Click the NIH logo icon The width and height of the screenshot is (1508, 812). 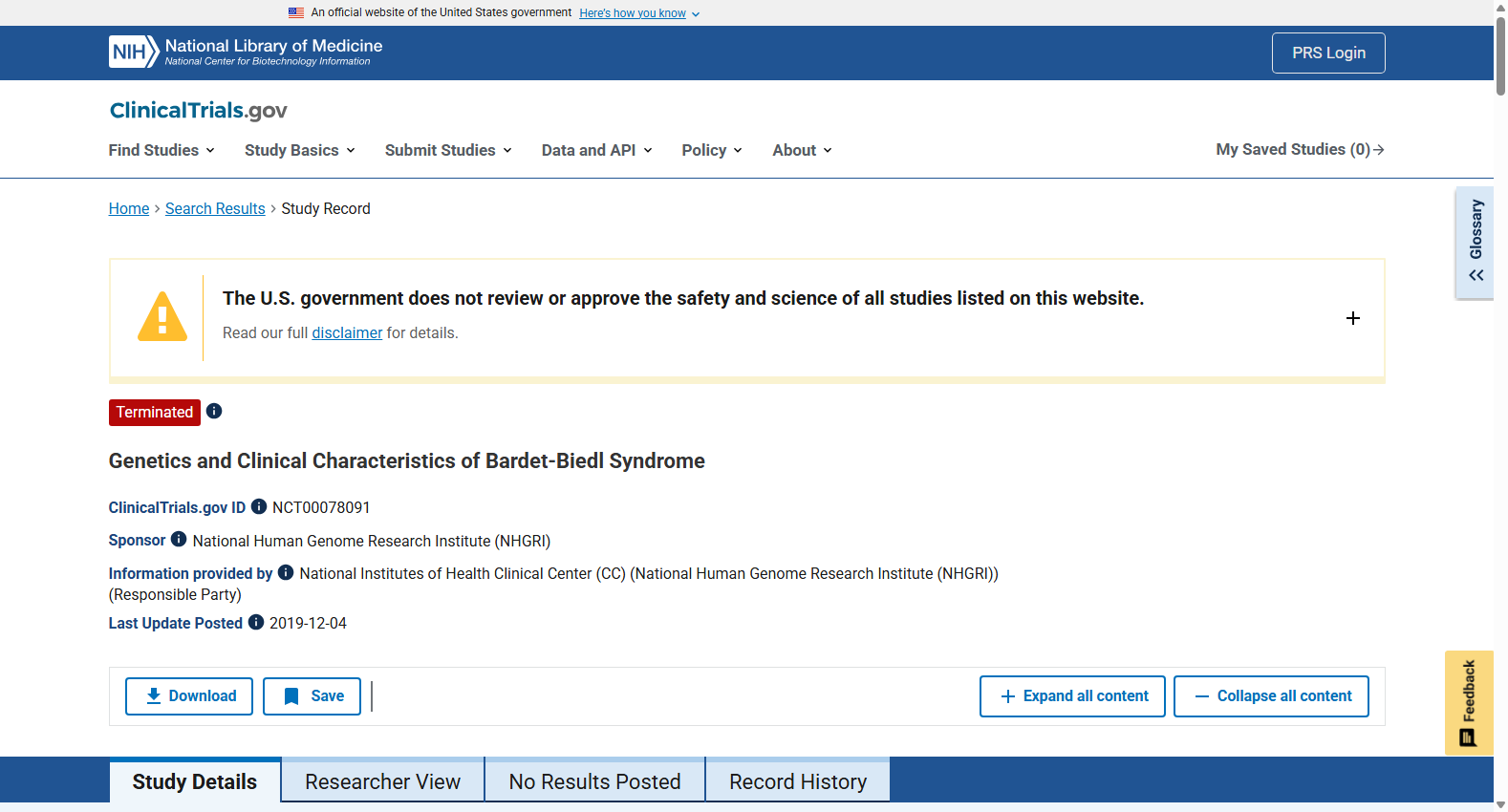(x=134, y=52)
